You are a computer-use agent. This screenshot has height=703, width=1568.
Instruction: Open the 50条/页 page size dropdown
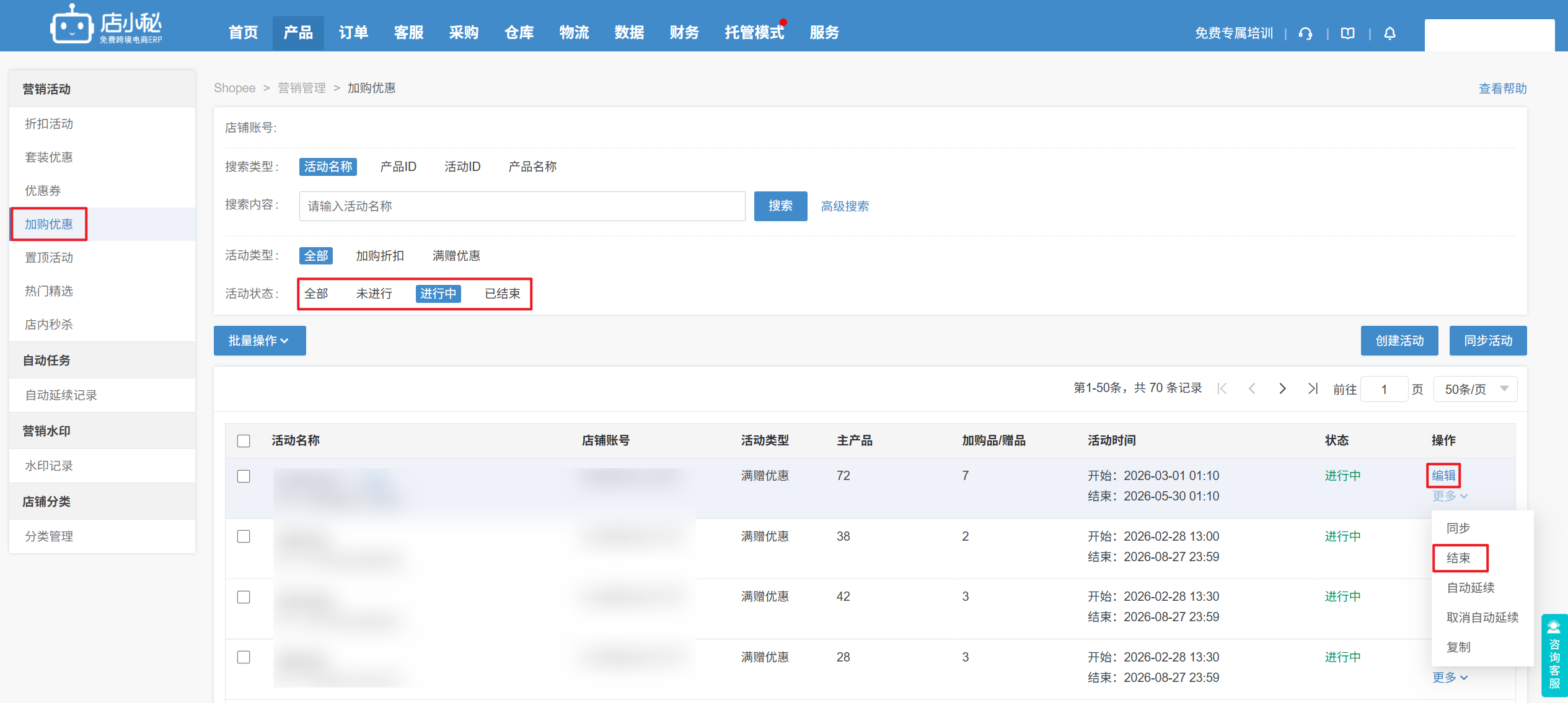(1475, 389)
